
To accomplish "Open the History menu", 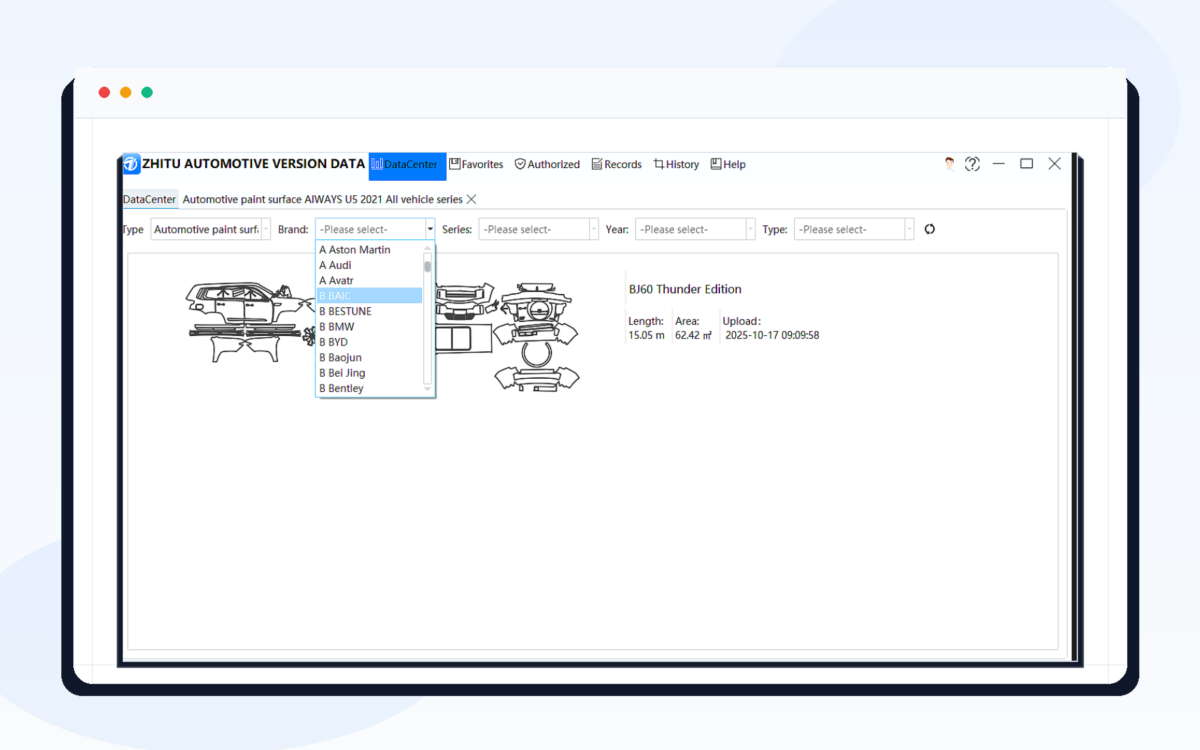I will [676, 164].
